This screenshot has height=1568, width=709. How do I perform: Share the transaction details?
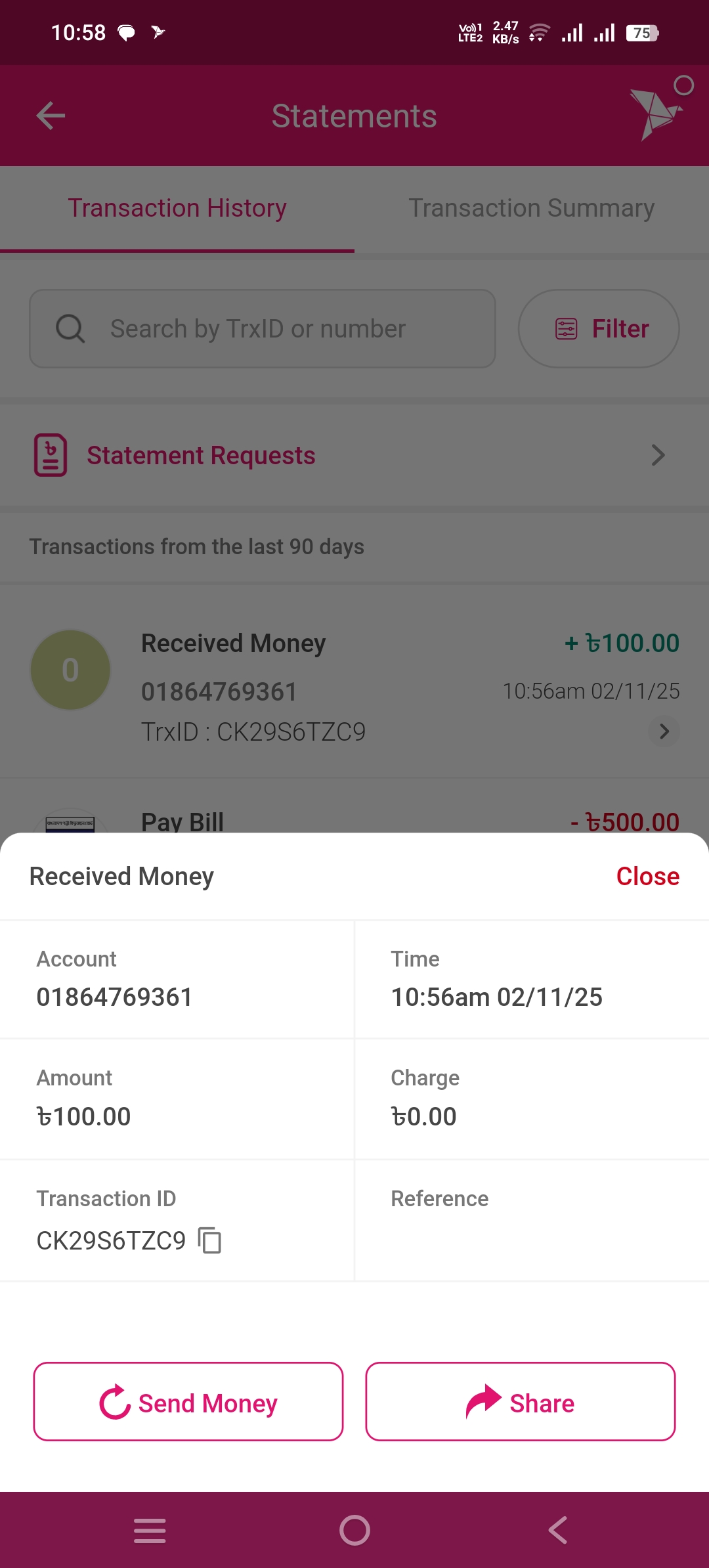click(521, 1402)
